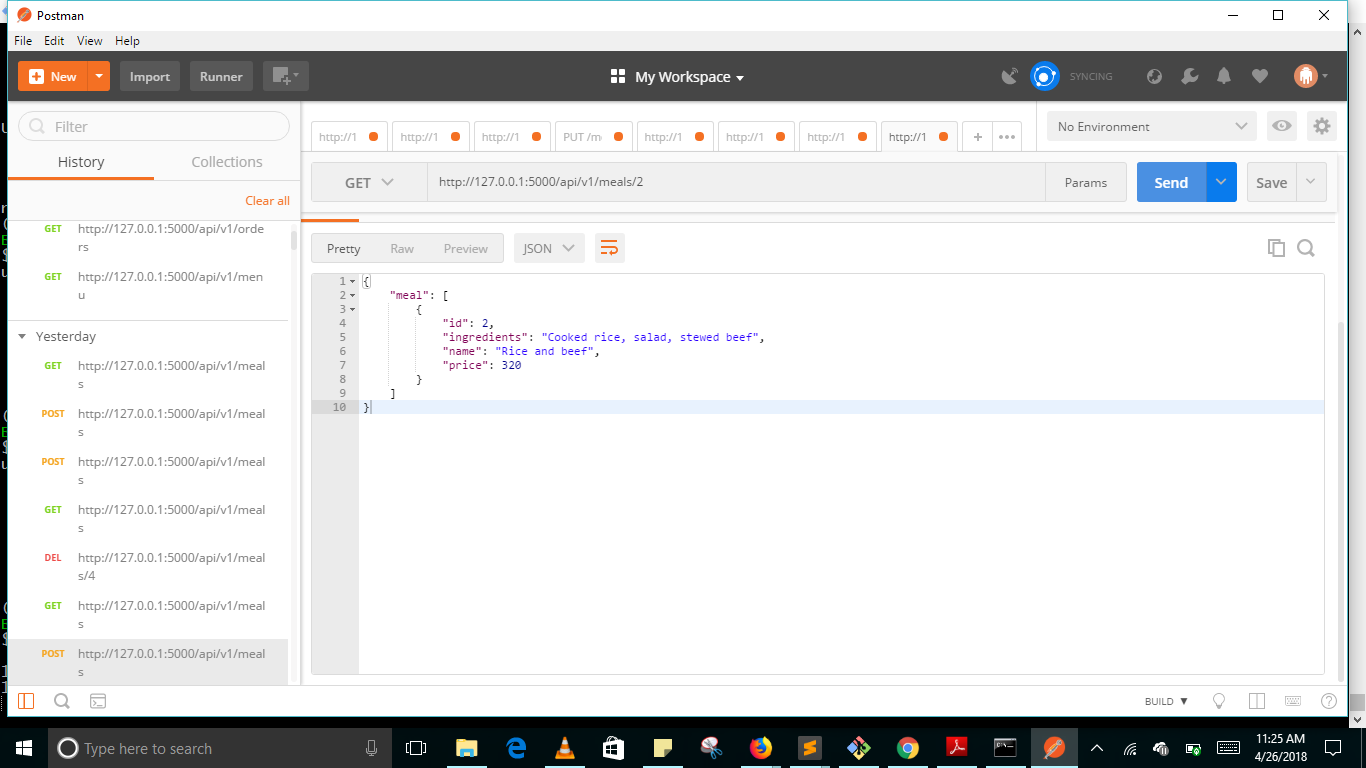Click the heart icon in header
Image resolution: width=1366 pixels, height=768 pixels.
pos(1260,76)
